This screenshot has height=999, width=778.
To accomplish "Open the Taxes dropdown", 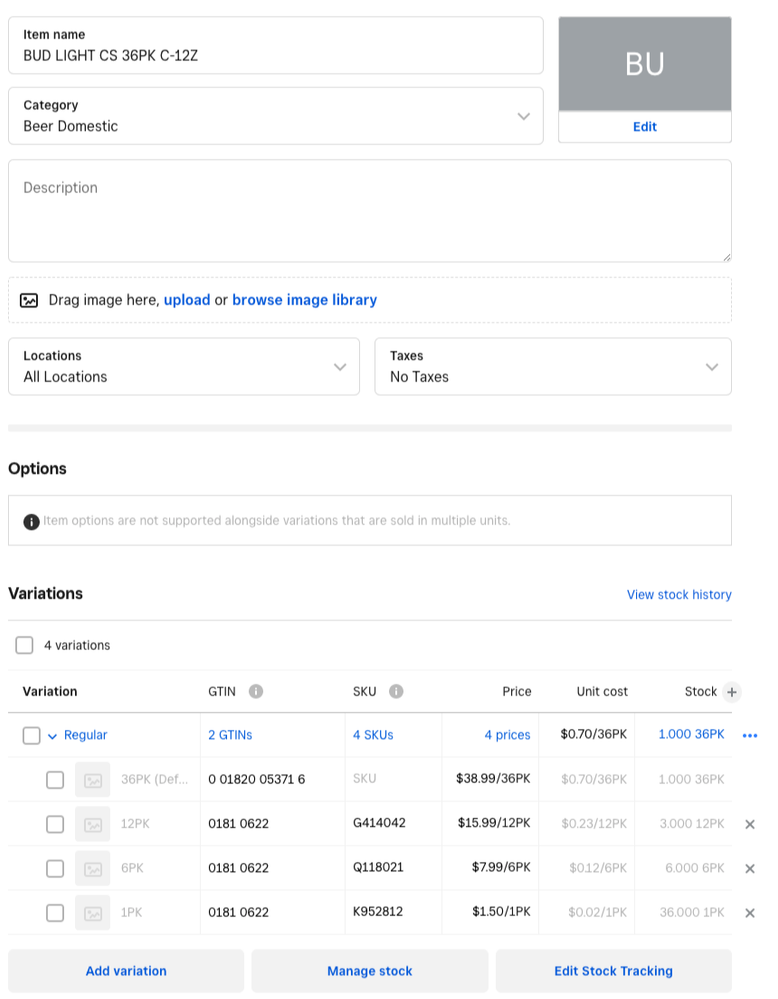I will coord(553,366).
